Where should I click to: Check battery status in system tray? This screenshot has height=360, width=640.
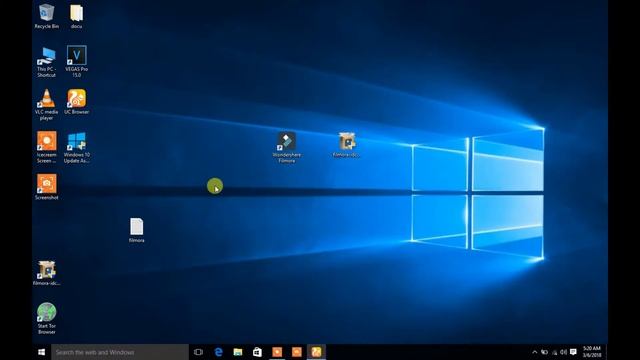pyautogui.click(x=544, y=352)
